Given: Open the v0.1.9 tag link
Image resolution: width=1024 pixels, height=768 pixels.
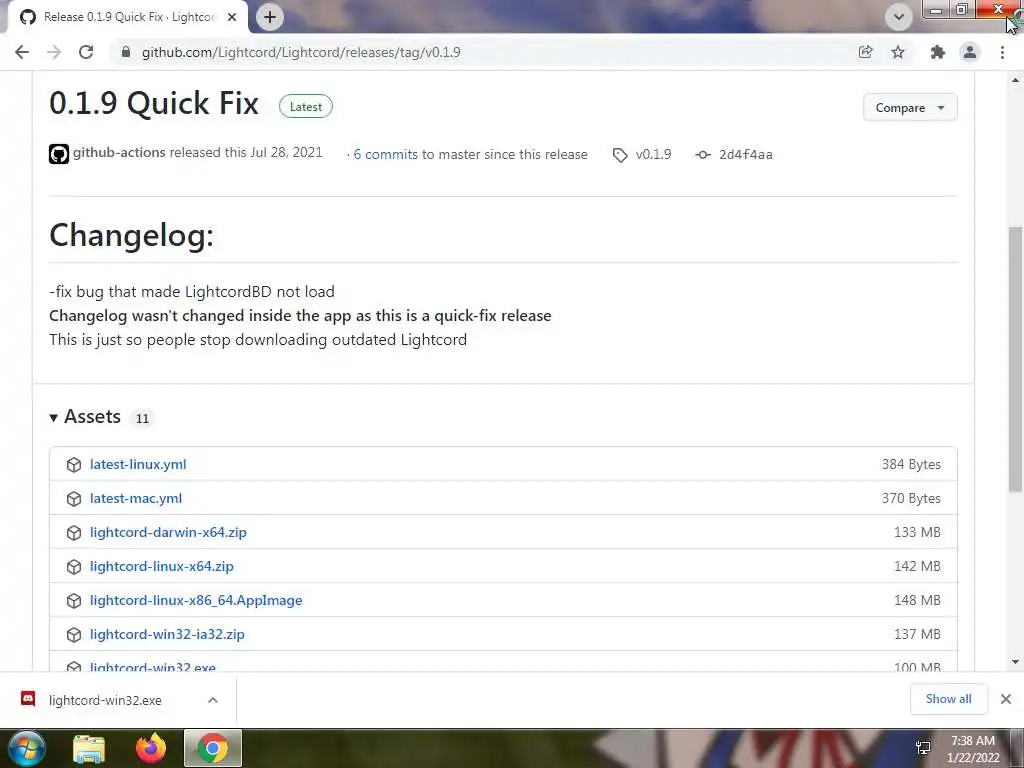Looking at the screenshot, I should point(653,155).
